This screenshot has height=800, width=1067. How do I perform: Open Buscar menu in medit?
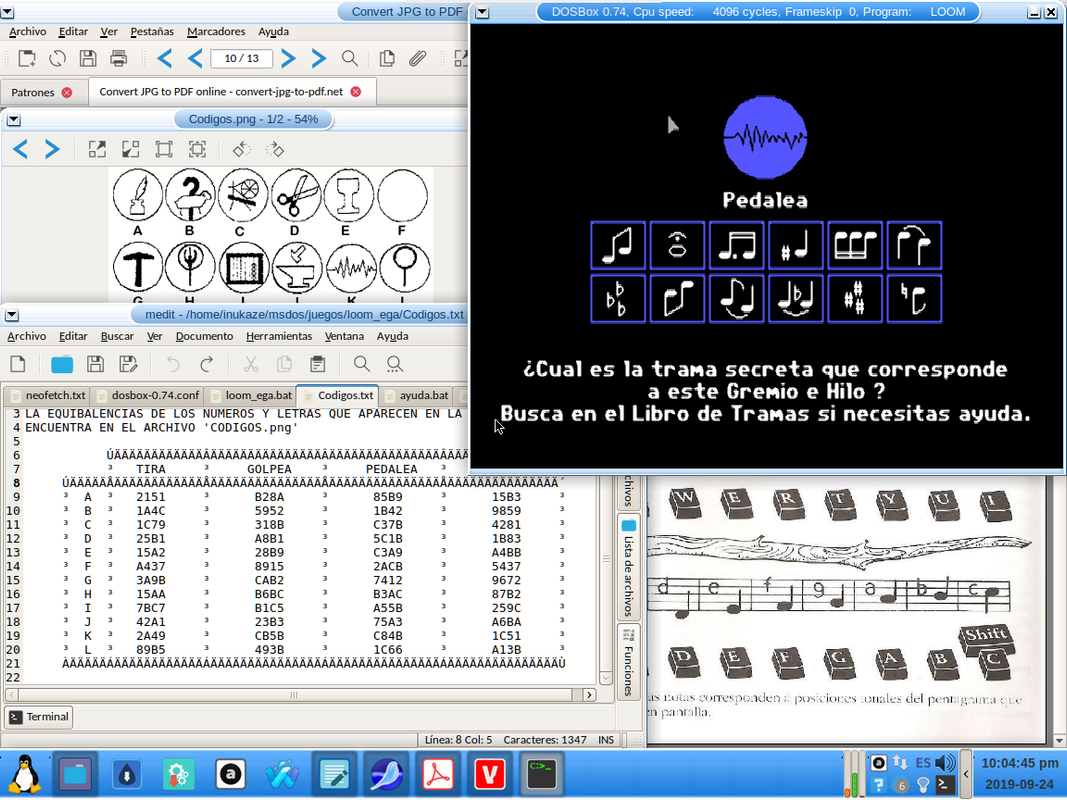[117, 336]
